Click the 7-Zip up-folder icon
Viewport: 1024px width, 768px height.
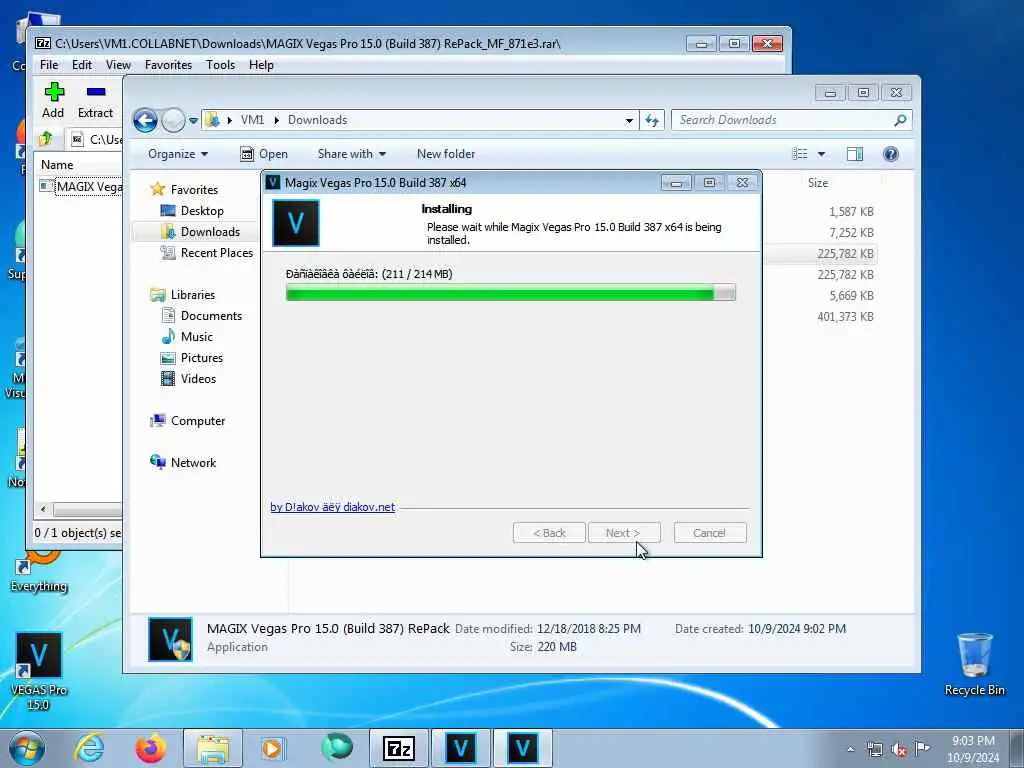click(46, 138)
